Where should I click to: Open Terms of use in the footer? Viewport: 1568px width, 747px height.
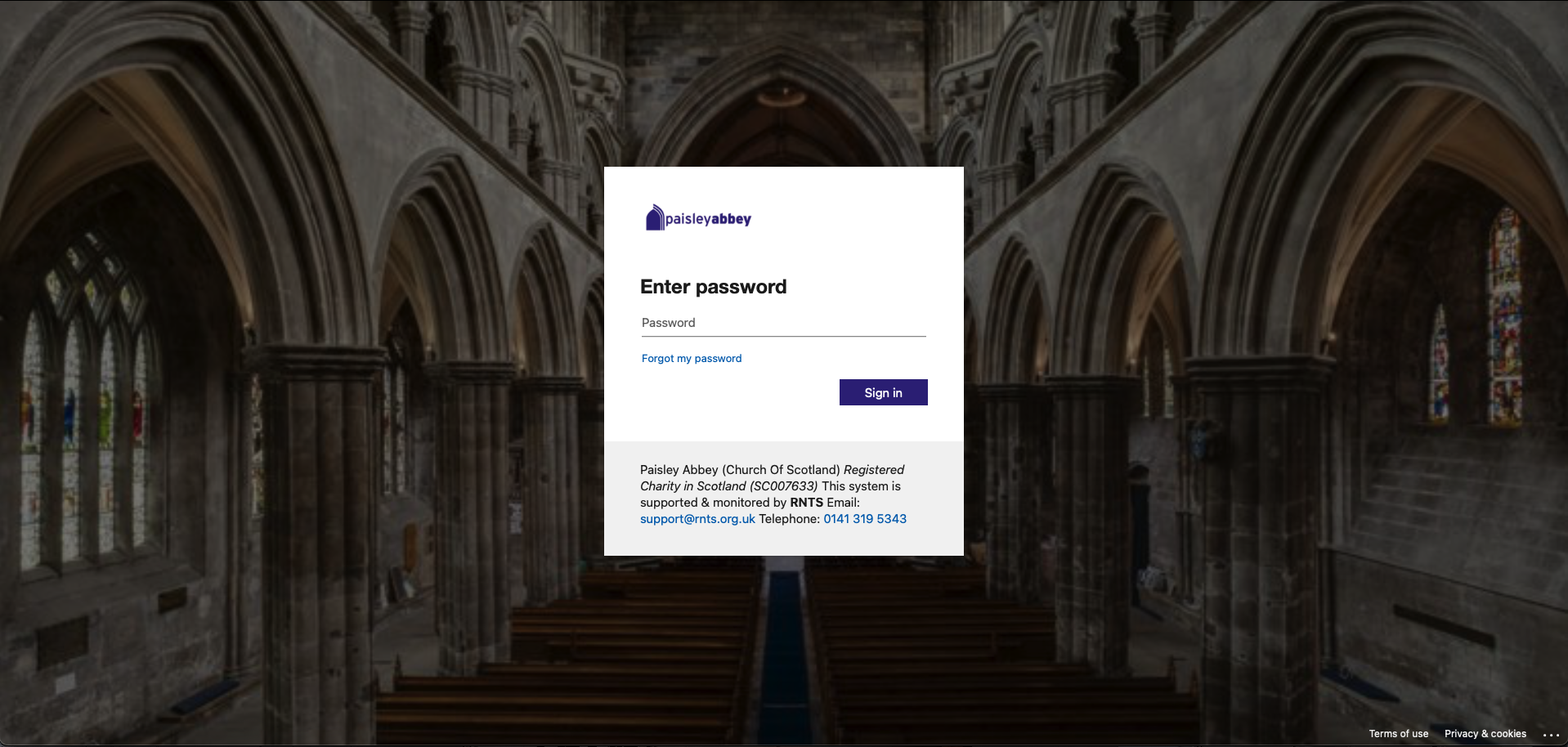1399,734
